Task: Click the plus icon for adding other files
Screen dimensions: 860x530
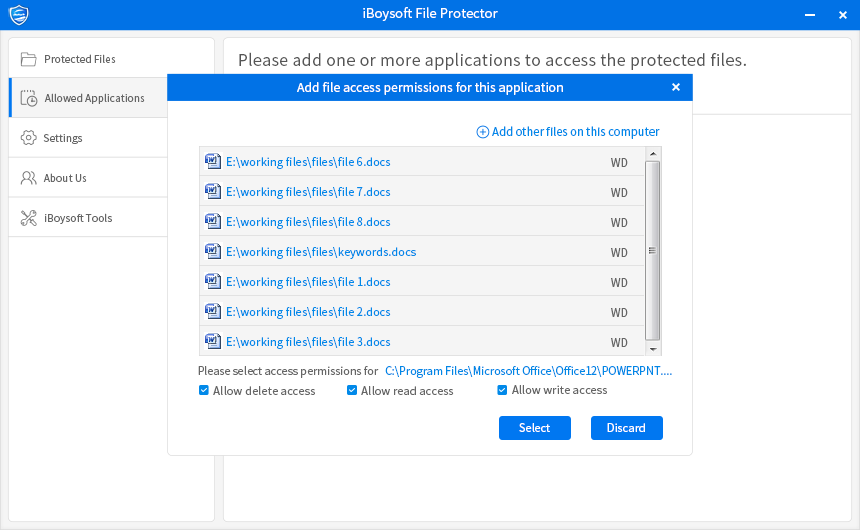Action: tap(483, 132)
